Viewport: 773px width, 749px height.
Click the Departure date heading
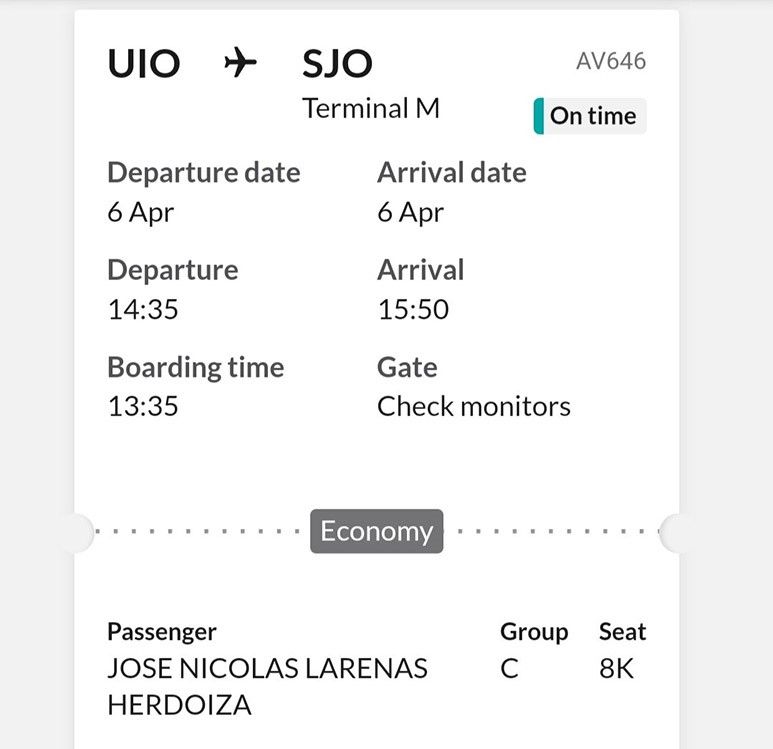pyautogui.click(x=204, y=172)
